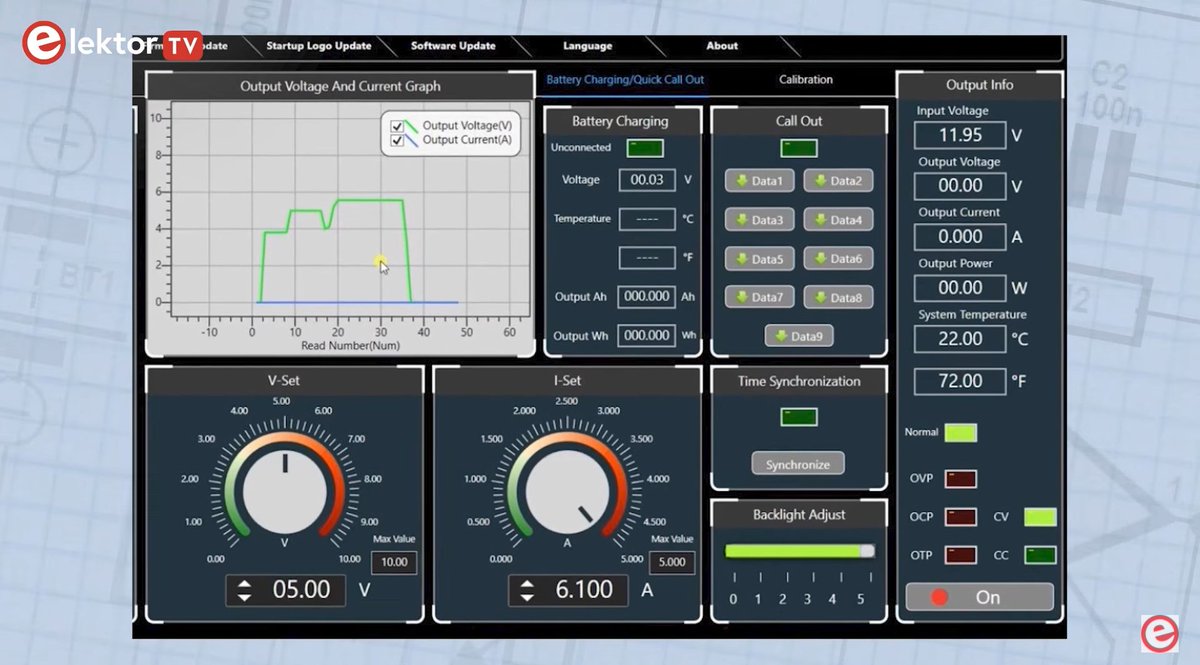This screenshot has height=665, width=1200.
Task: Open the Software Update tab
Action: [452, 46]
